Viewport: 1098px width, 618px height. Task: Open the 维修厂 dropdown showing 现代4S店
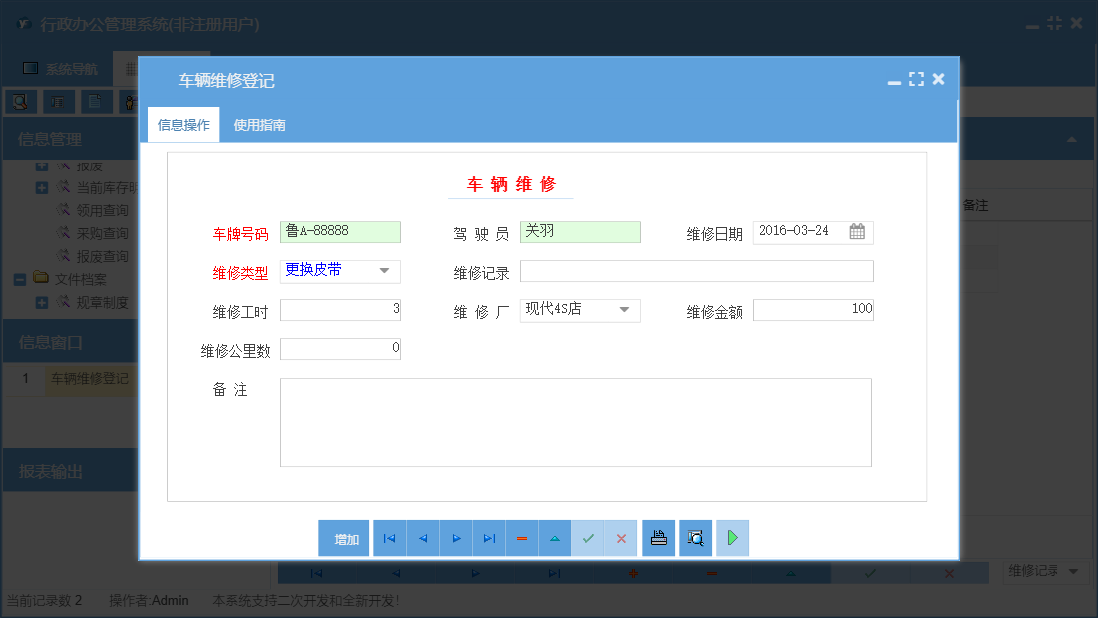tap(625, 310)
